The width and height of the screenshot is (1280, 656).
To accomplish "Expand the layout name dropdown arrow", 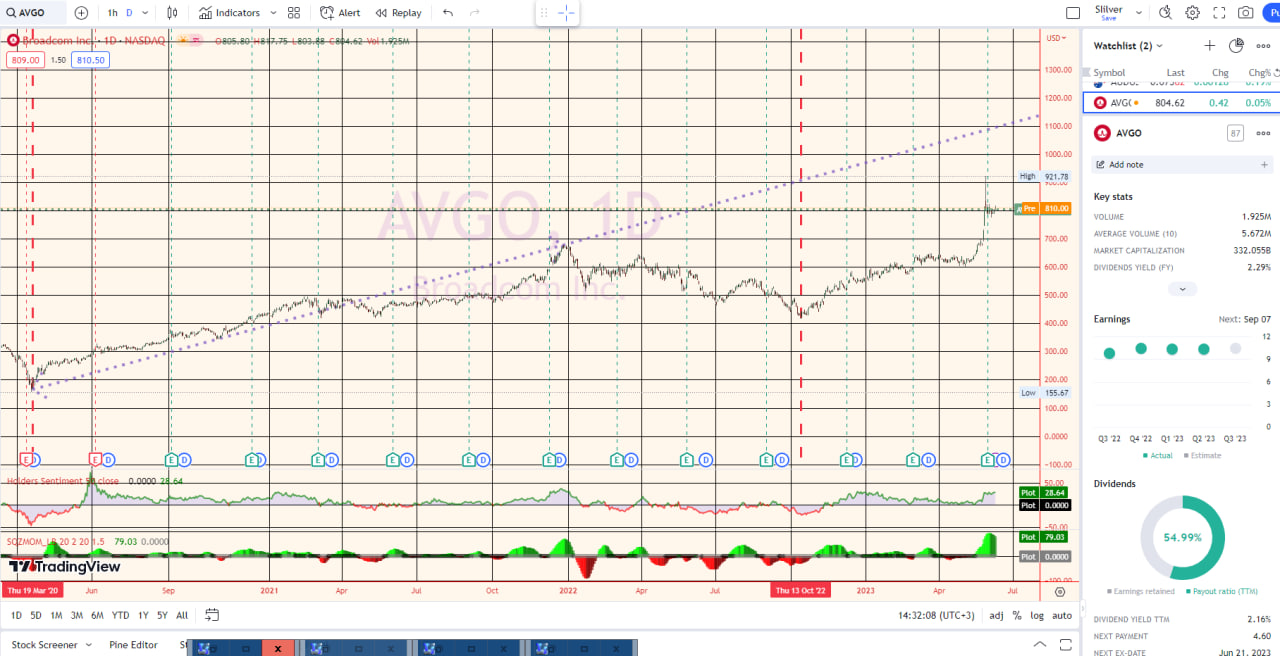I will coord(1137,13).
